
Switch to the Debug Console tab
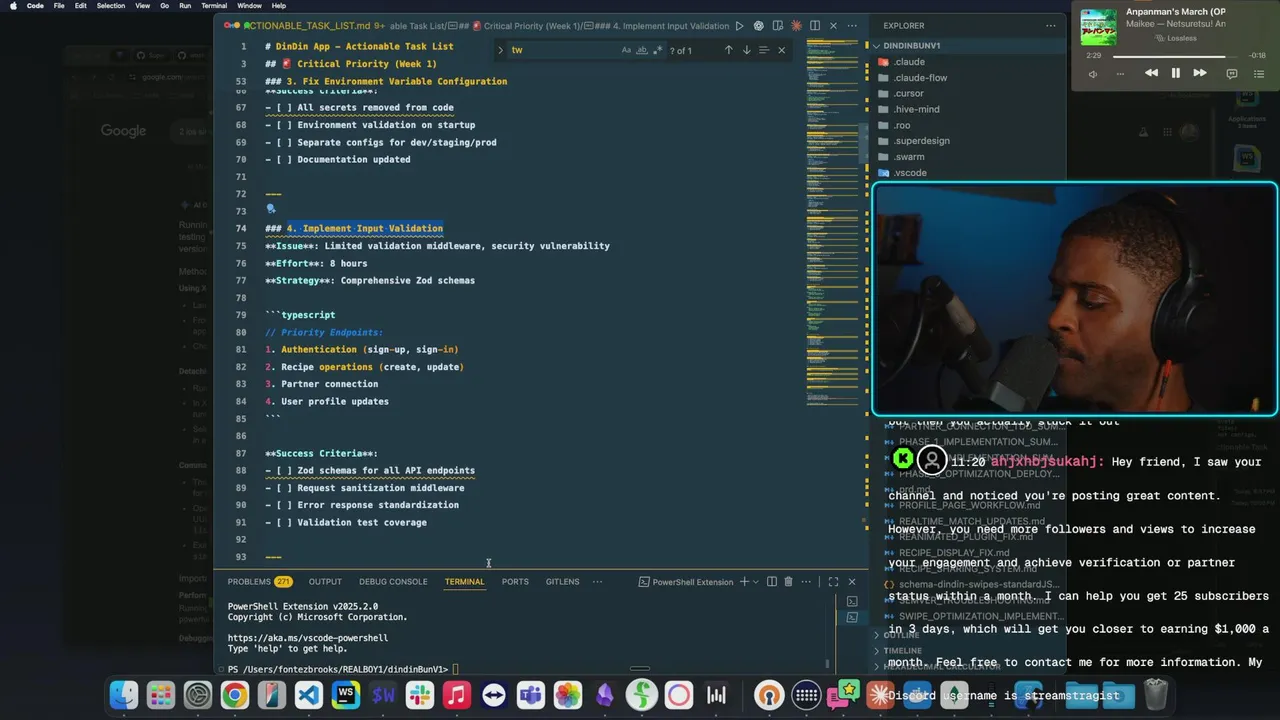point(393,582)
